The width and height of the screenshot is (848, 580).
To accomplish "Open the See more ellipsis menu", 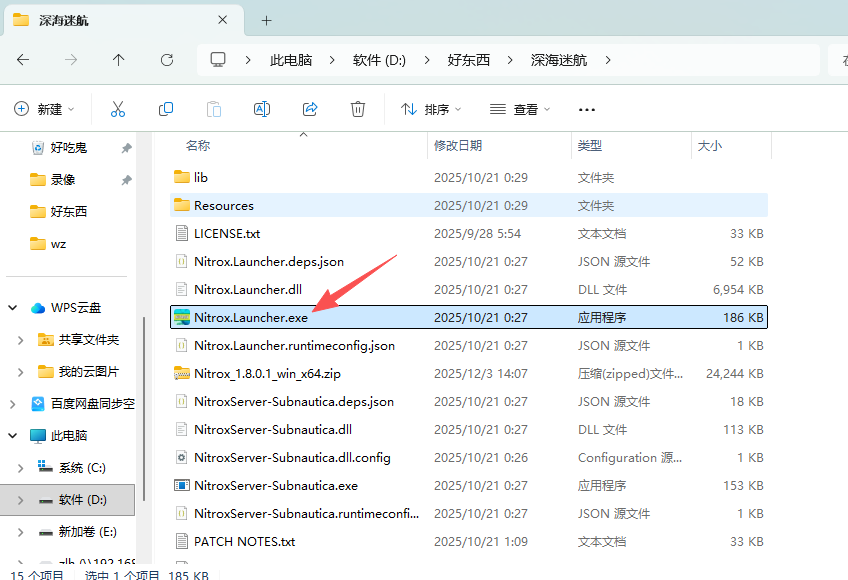I will pyautogui.click(x=587, y=109).
